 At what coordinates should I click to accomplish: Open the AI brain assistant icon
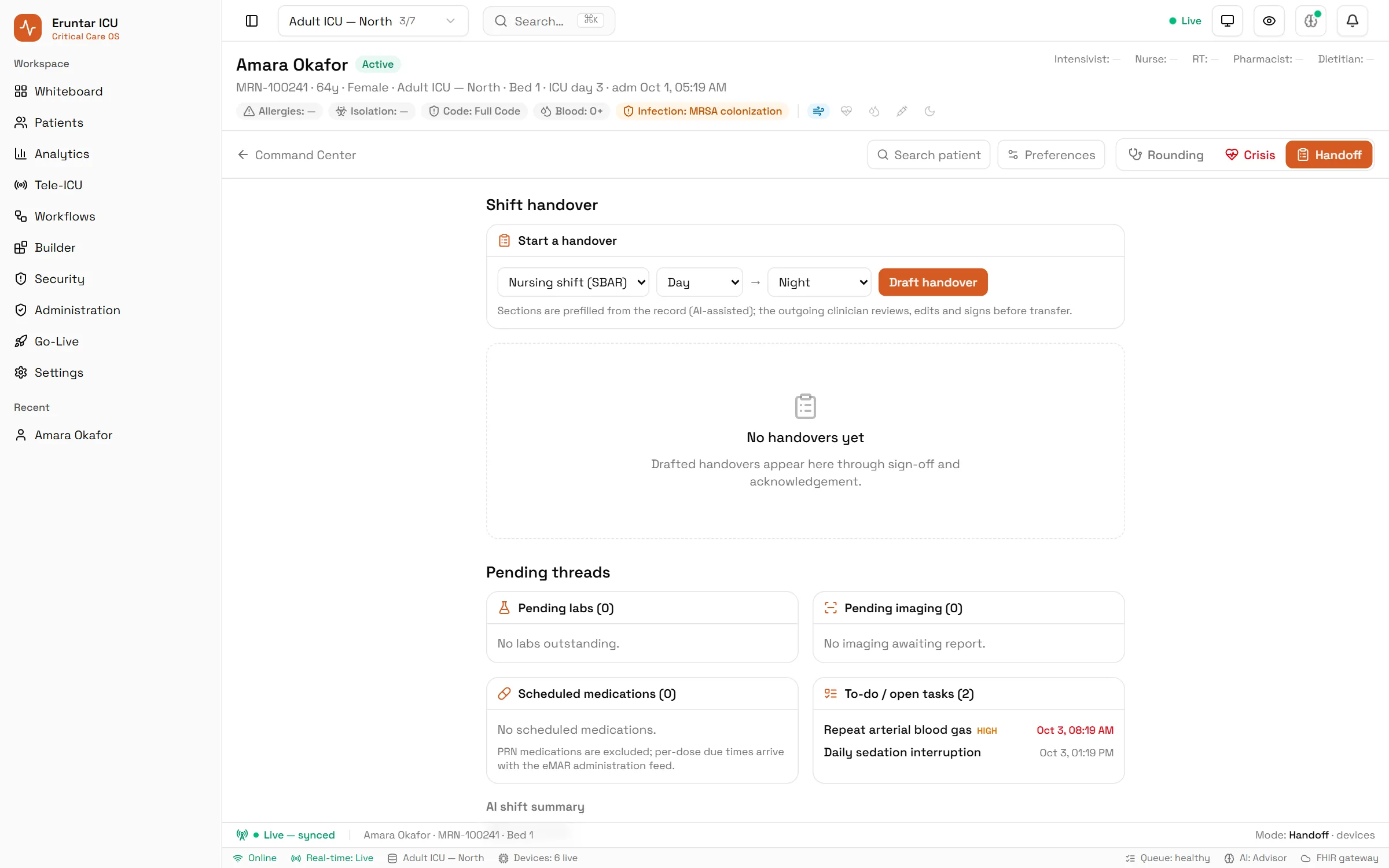(x=1310, y=21)
